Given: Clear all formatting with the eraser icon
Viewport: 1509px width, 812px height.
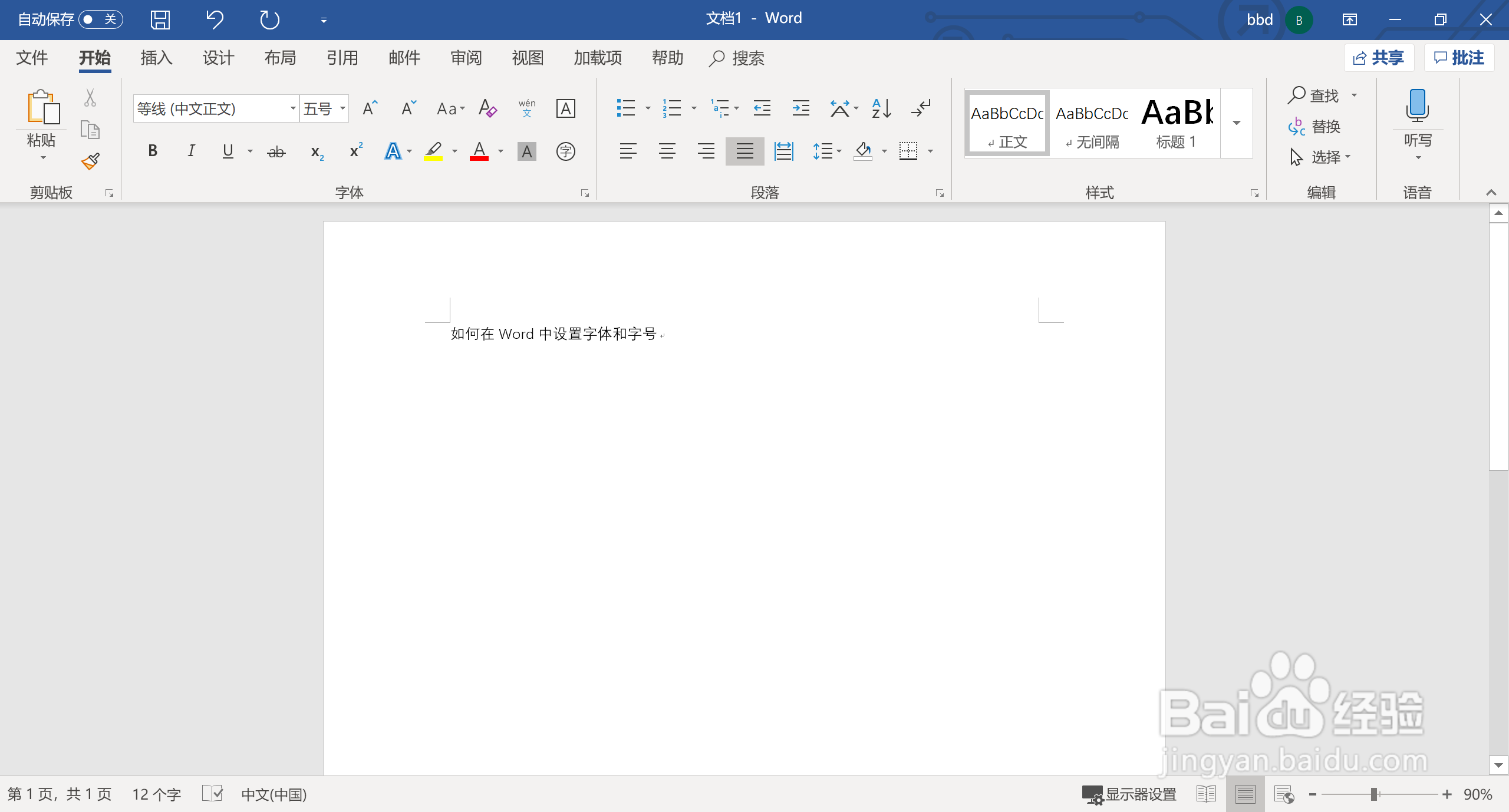Looking at the screenshot, I should (x=487, y=108).
